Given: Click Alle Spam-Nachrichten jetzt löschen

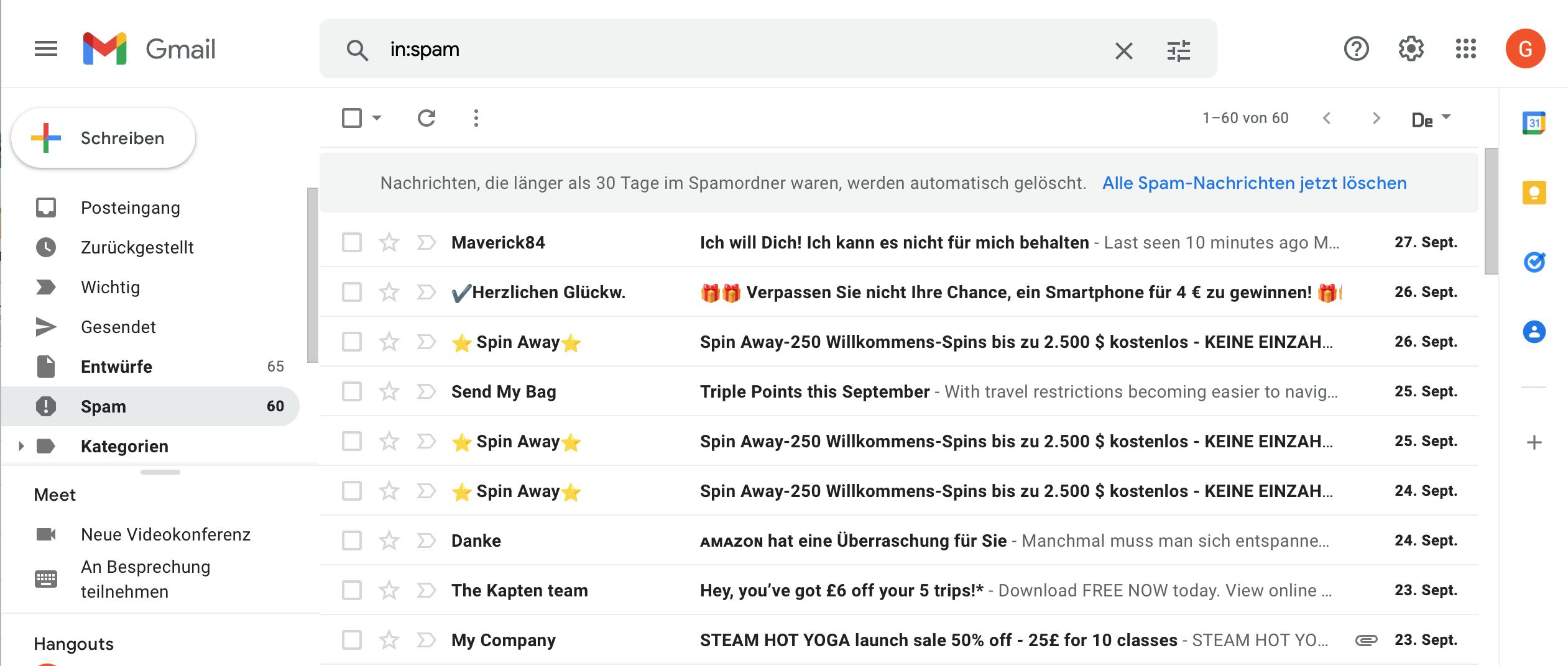Looking at the screenshot, I should tap(1254, 183).
